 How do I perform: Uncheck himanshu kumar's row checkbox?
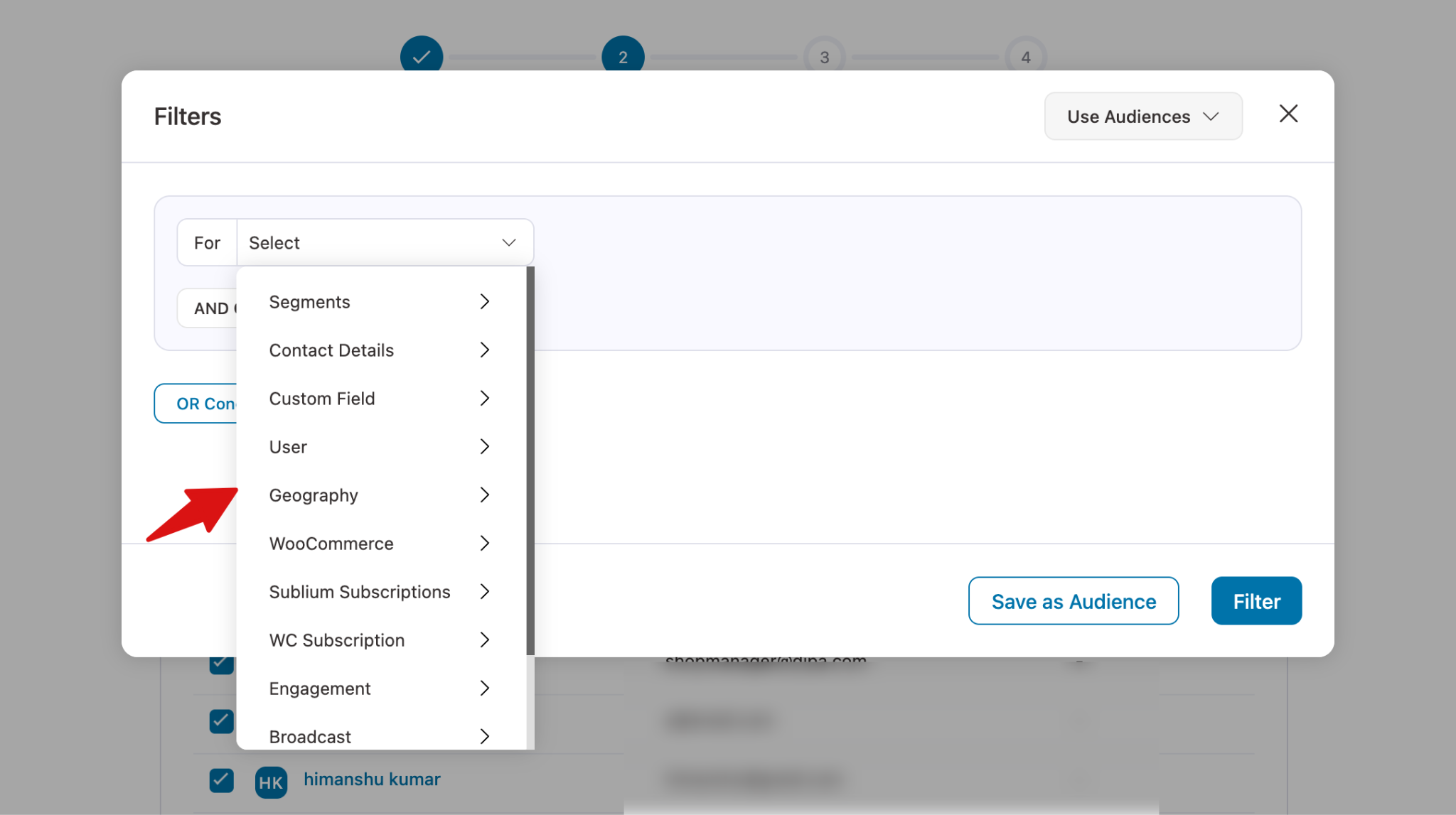221,780
